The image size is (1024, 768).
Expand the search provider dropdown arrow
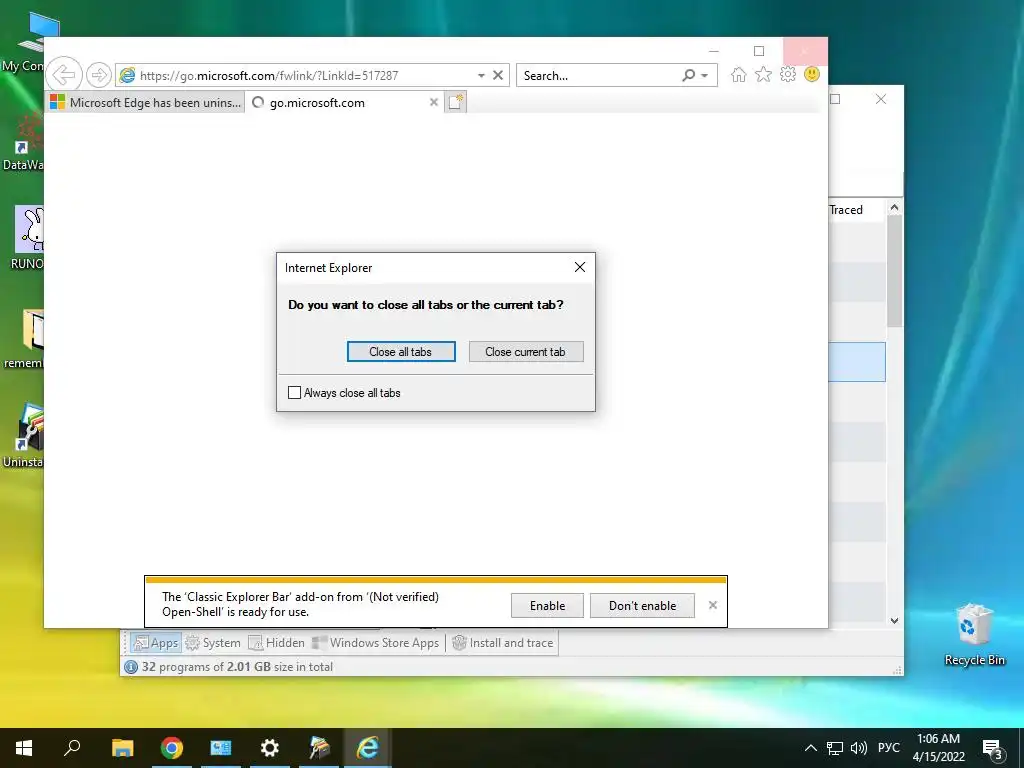[x=705, y=76]
